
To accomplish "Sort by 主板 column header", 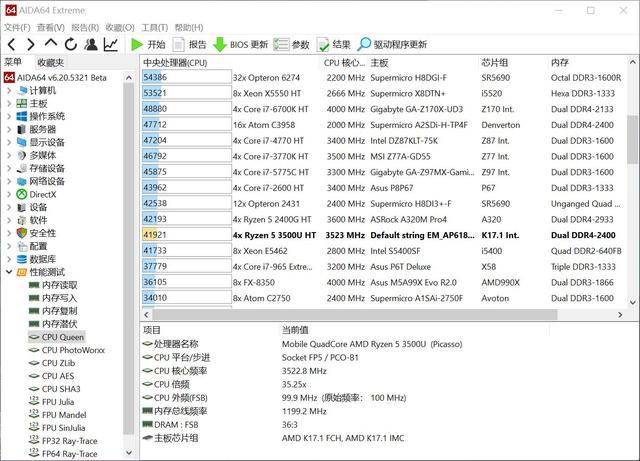I will [379, 63].
